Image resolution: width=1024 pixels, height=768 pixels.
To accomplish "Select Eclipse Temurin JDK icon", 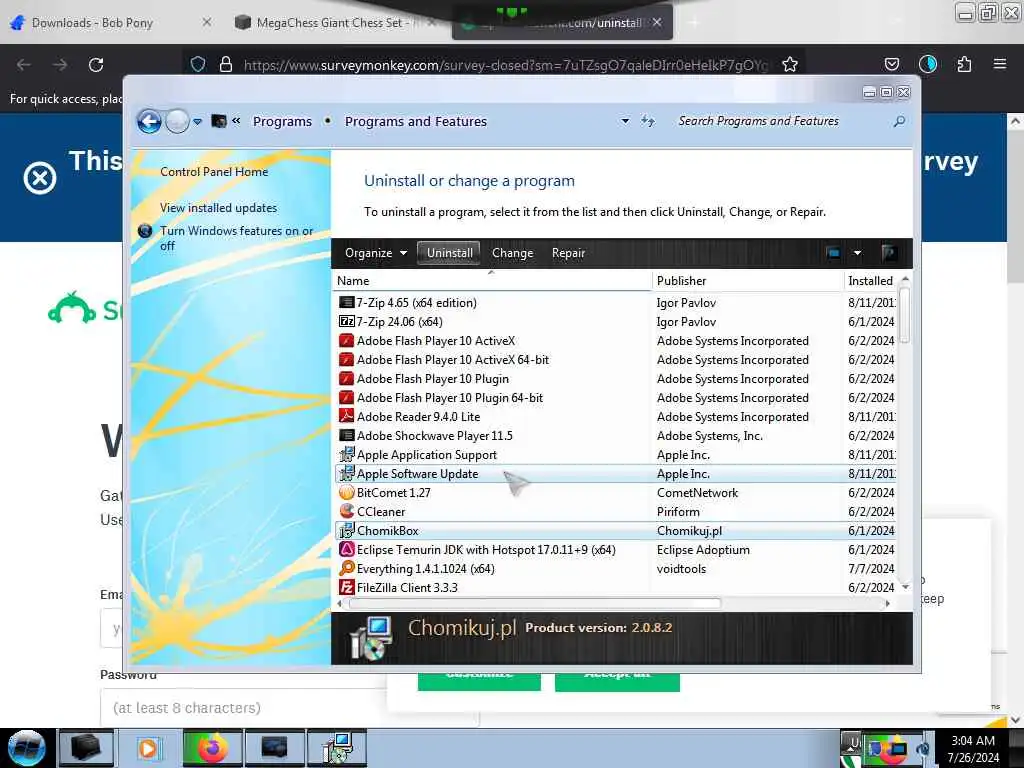I will (x=346, y=550).
